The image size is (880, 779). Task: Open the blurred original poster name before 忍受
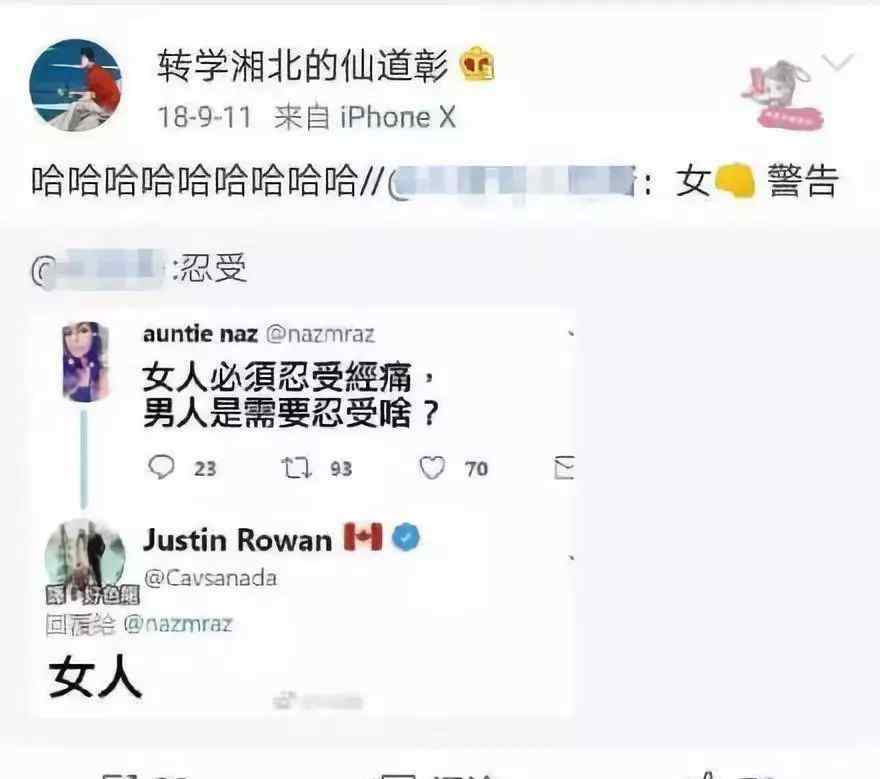pyautogui.click(x=100, y=269)
